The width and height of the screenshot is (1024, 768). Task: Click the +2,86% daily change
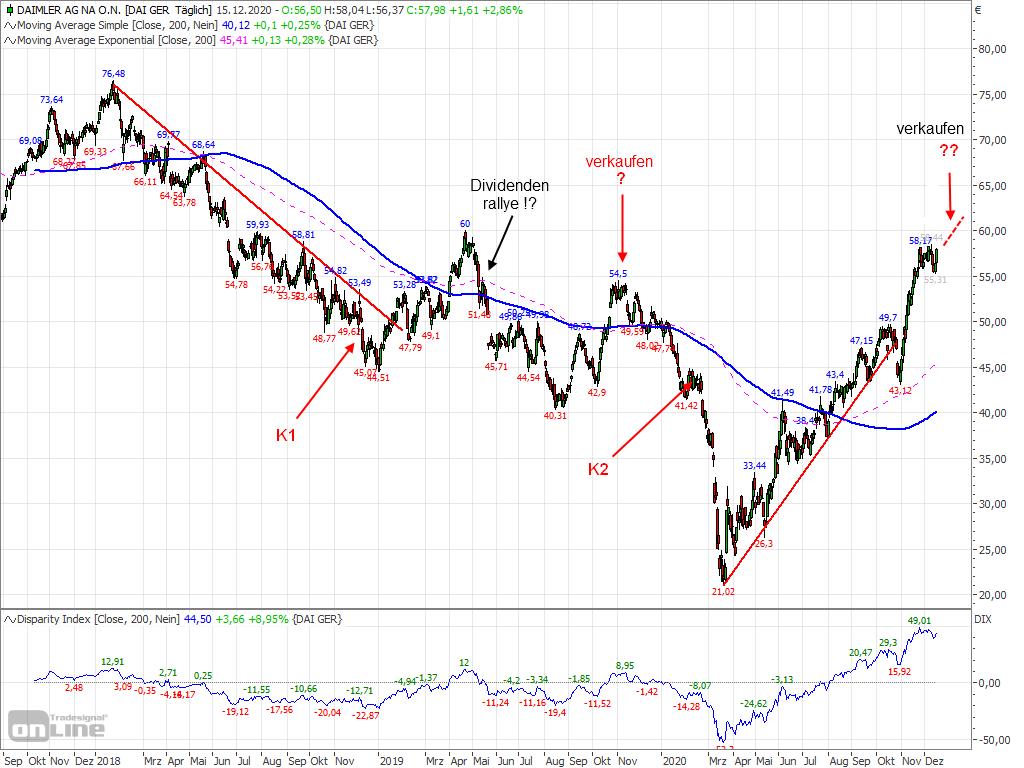pos(500,10)
